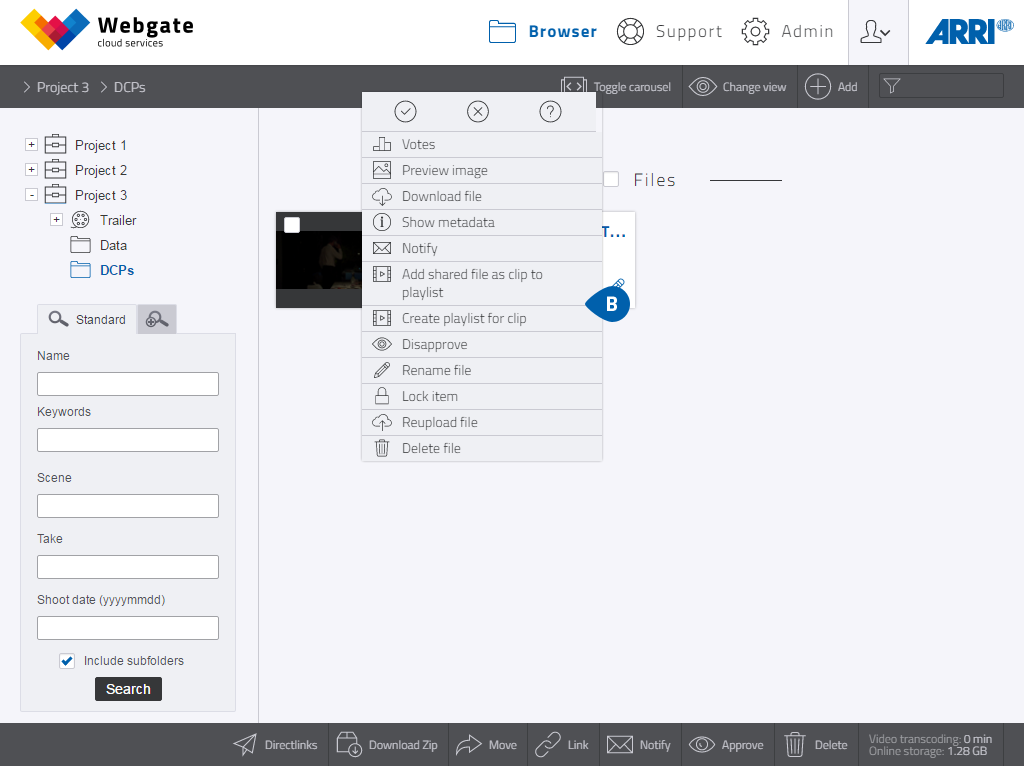Image resolution: width=1024 pixels, height=766 pixels.
Task: Open Votes from the context menu
Action: point(482,144)
